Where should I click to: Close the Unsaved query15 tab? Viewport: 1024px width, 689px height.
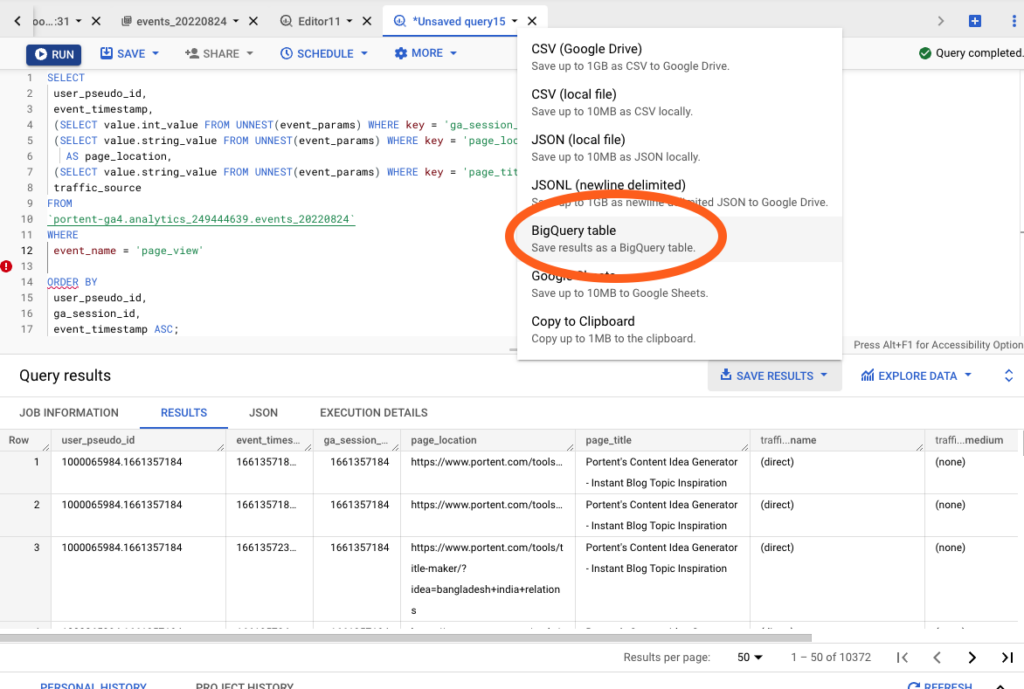(532, 21)
